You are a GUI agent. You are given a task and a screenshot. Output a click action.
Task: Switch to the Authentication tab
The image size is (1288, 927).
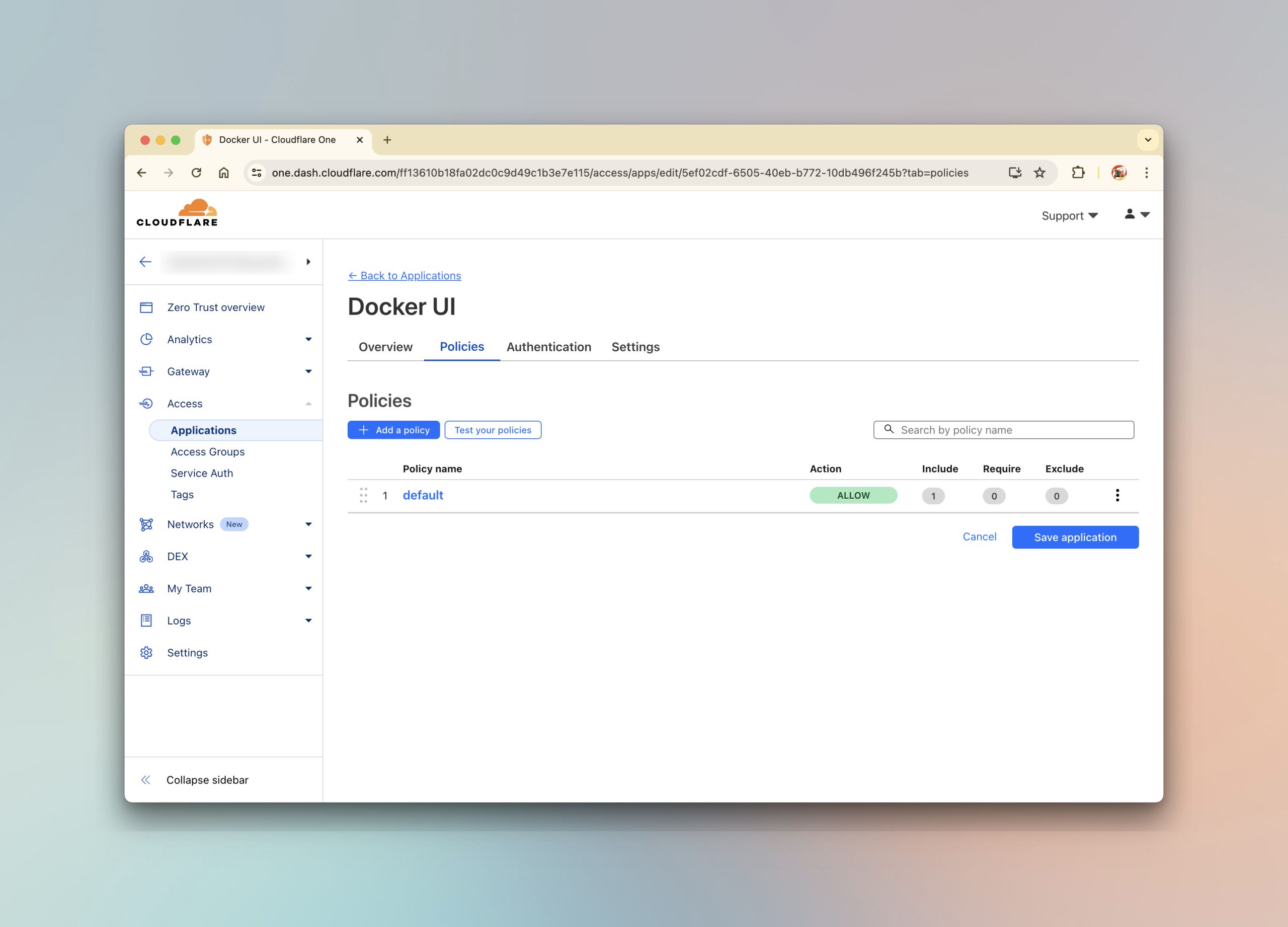pyautogui.click(x=548, y=347)
